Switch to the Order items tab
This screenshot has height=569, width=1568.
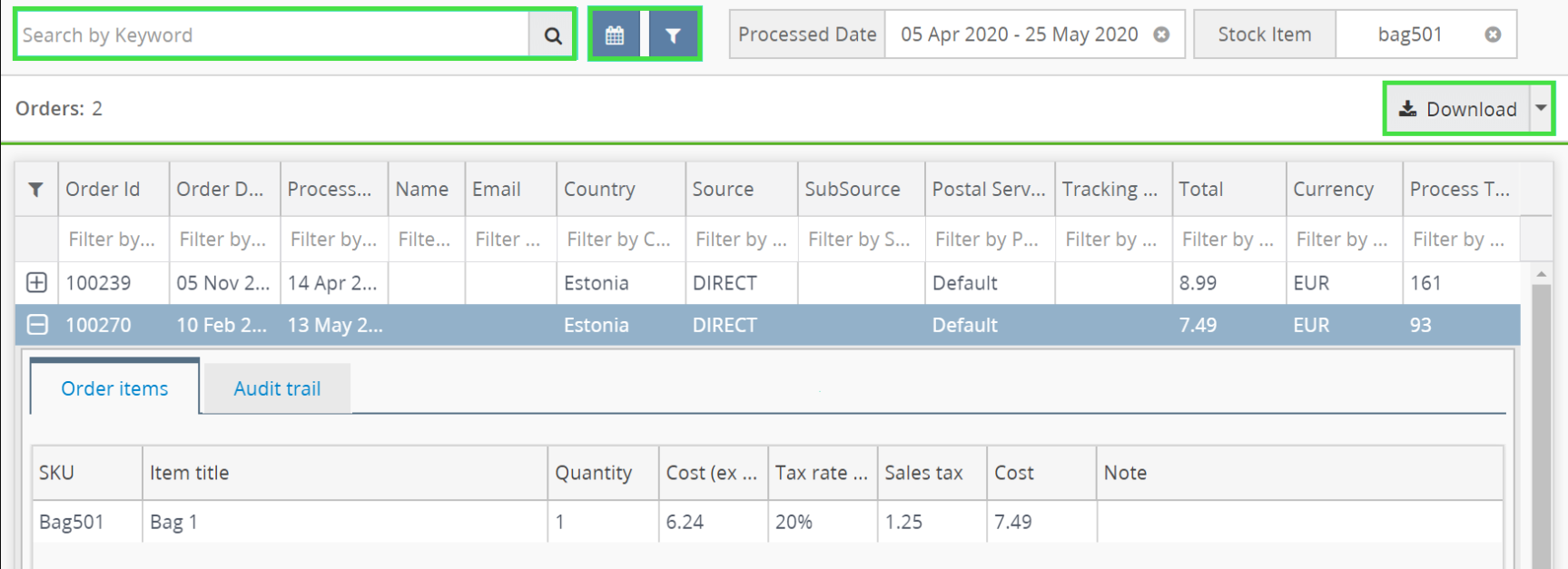click(114, 388)
